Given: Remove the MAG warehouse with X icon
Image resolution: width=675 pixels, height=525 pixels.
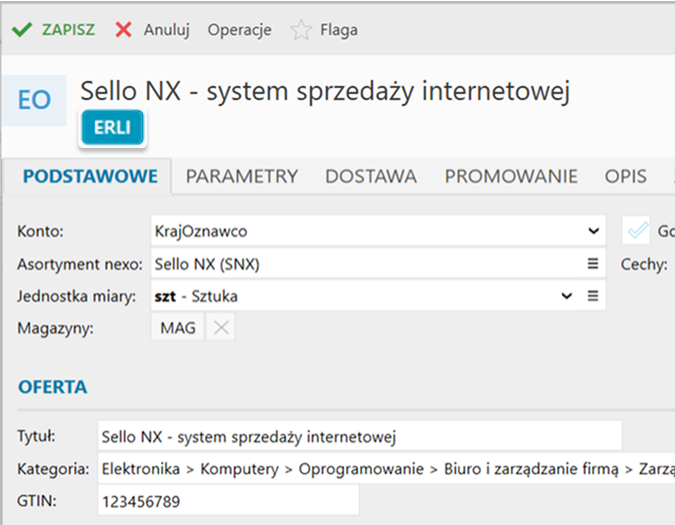Looking at the screenshot, I should coord(222,328).
